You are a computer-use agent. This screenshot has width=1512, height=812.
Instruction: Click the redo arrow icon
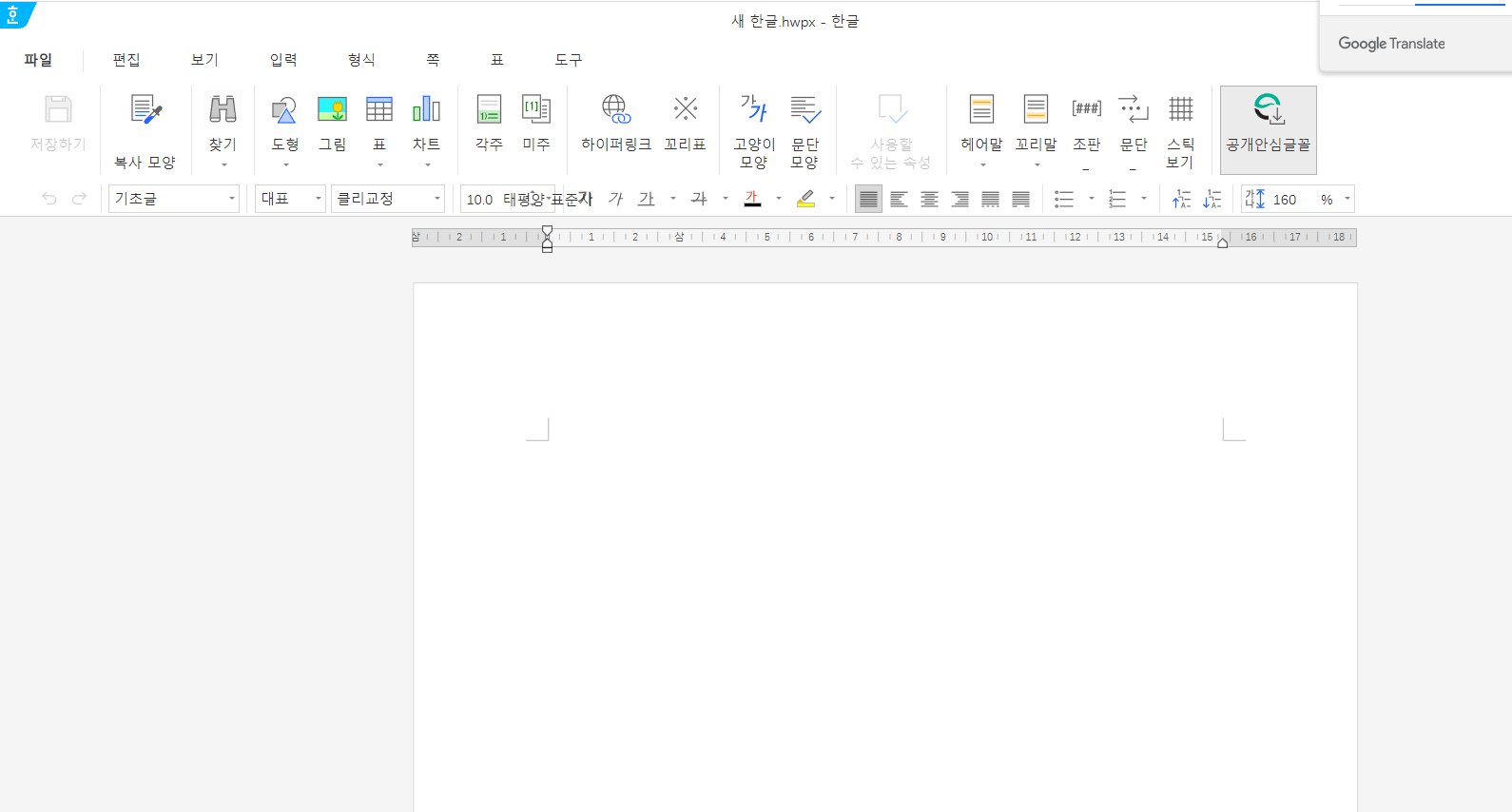[x=79, y=199]
